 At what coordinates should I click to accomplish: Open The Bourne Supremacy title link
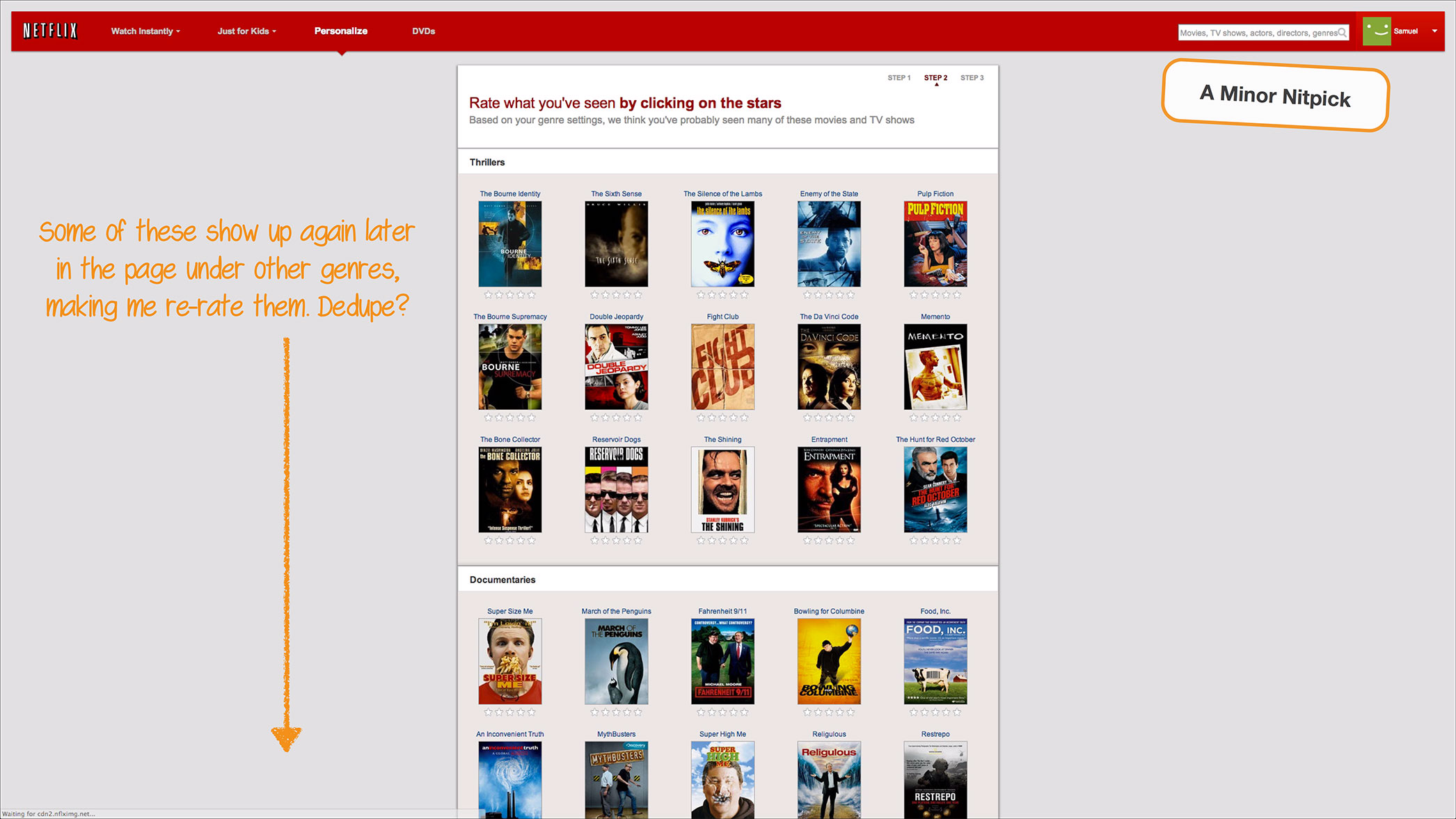pyautogui.click(x=510, y=317)
